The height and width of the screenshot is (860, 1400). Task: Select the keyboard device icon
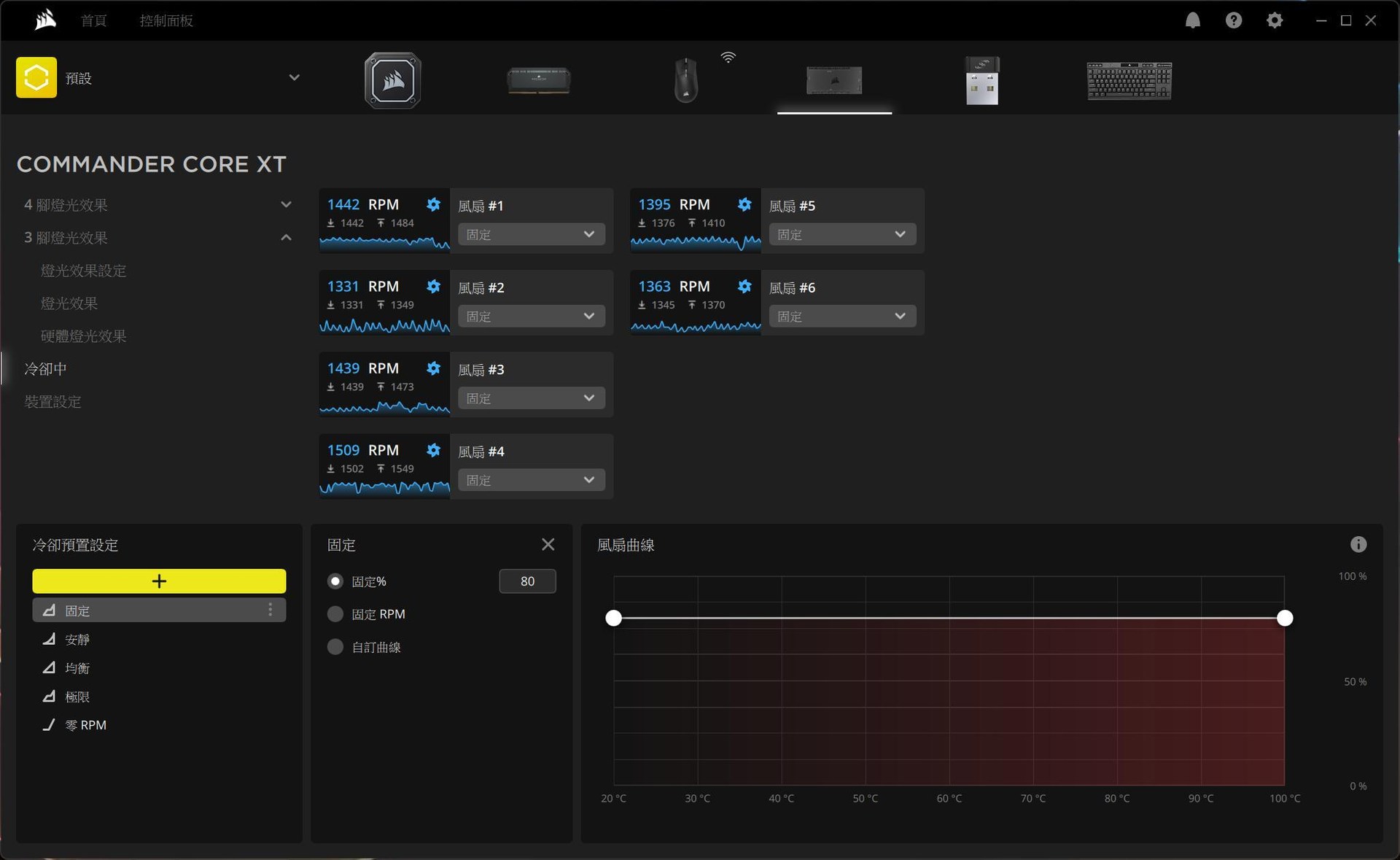point(1129,80)
